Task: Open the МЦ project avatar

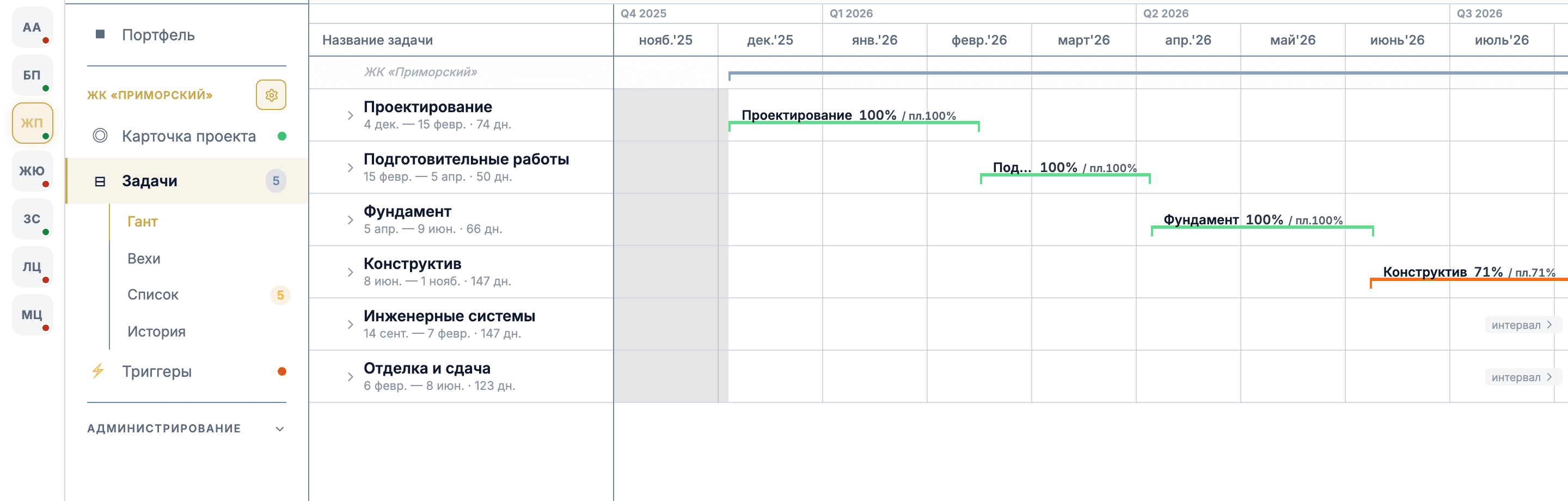Action: (32, 315)
